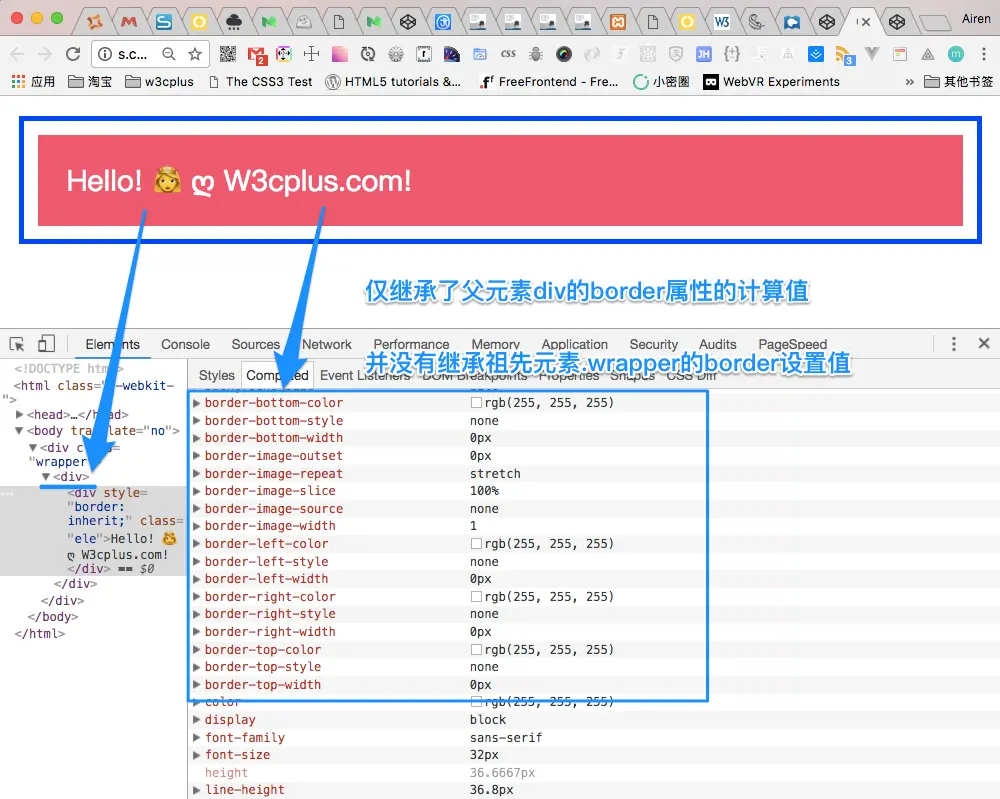This screenshot has width=1000, height=799.
Task: Open 其他书签 bookmarks folder
Action: pos(959,82)
